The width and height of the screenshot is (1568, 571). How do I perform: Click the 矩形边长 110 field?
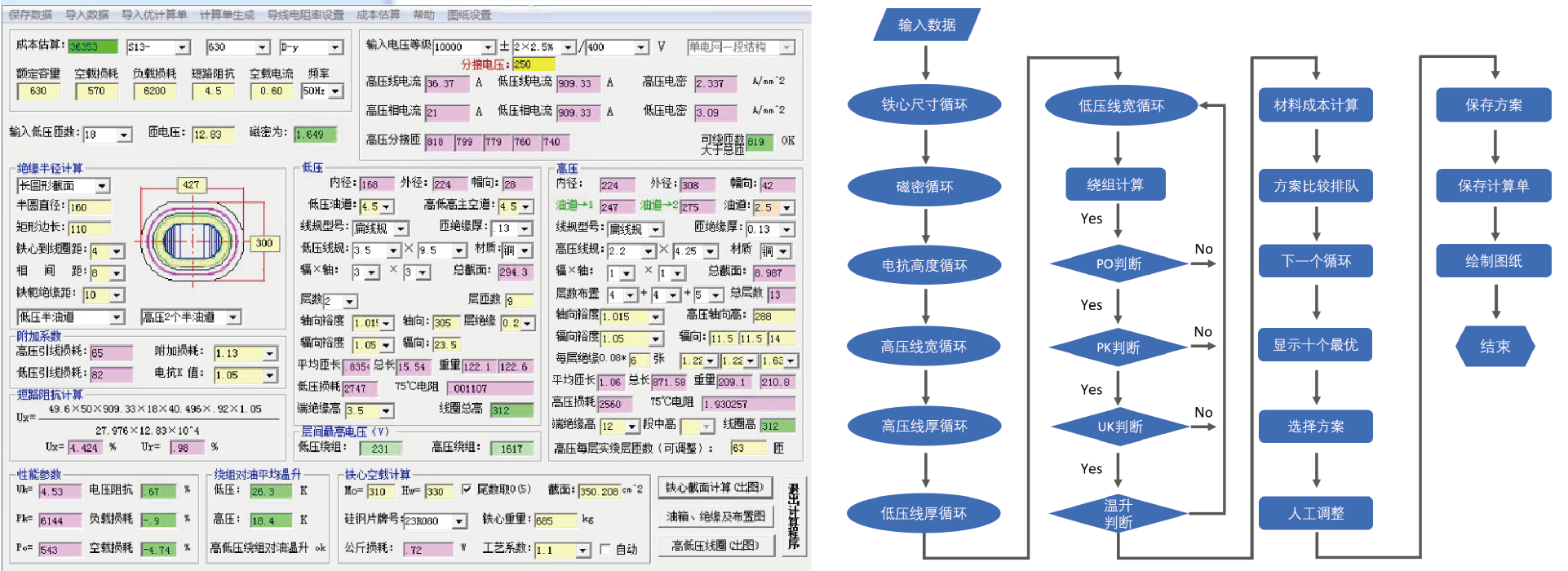(x=89, y=229)
